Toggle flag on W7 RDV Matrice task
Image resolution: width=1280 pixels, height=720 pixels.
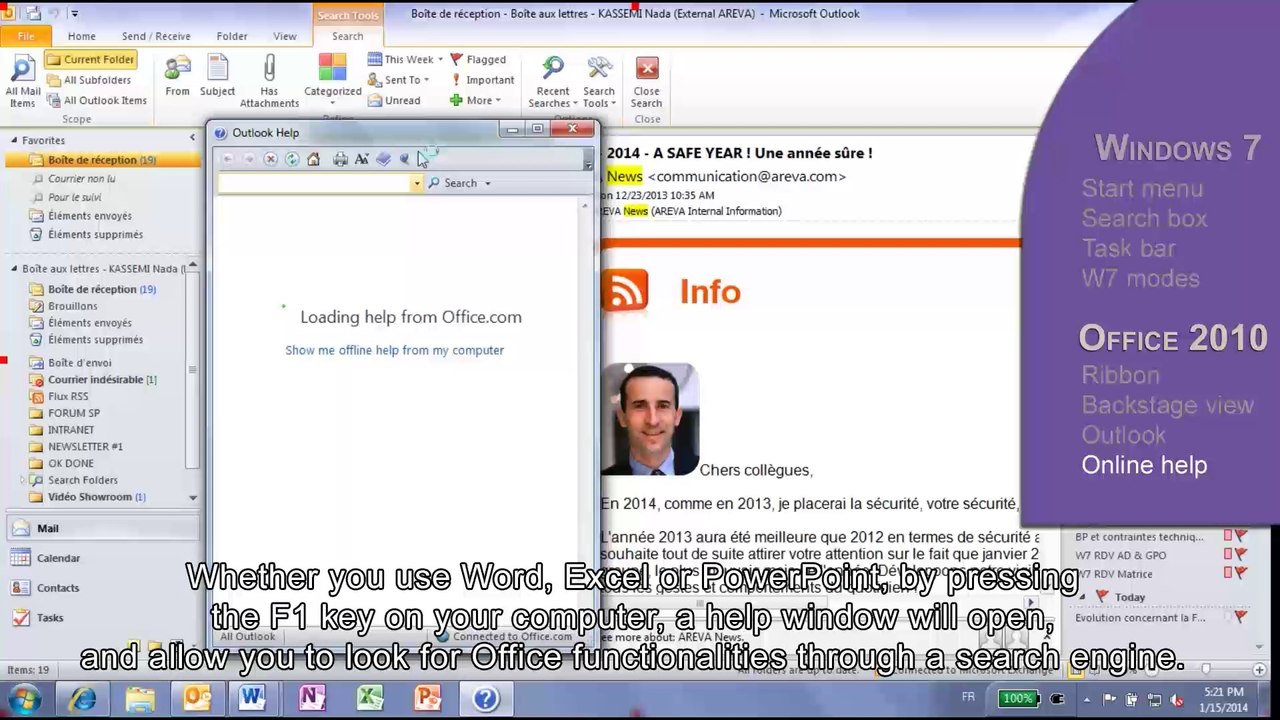point(1240,574)
